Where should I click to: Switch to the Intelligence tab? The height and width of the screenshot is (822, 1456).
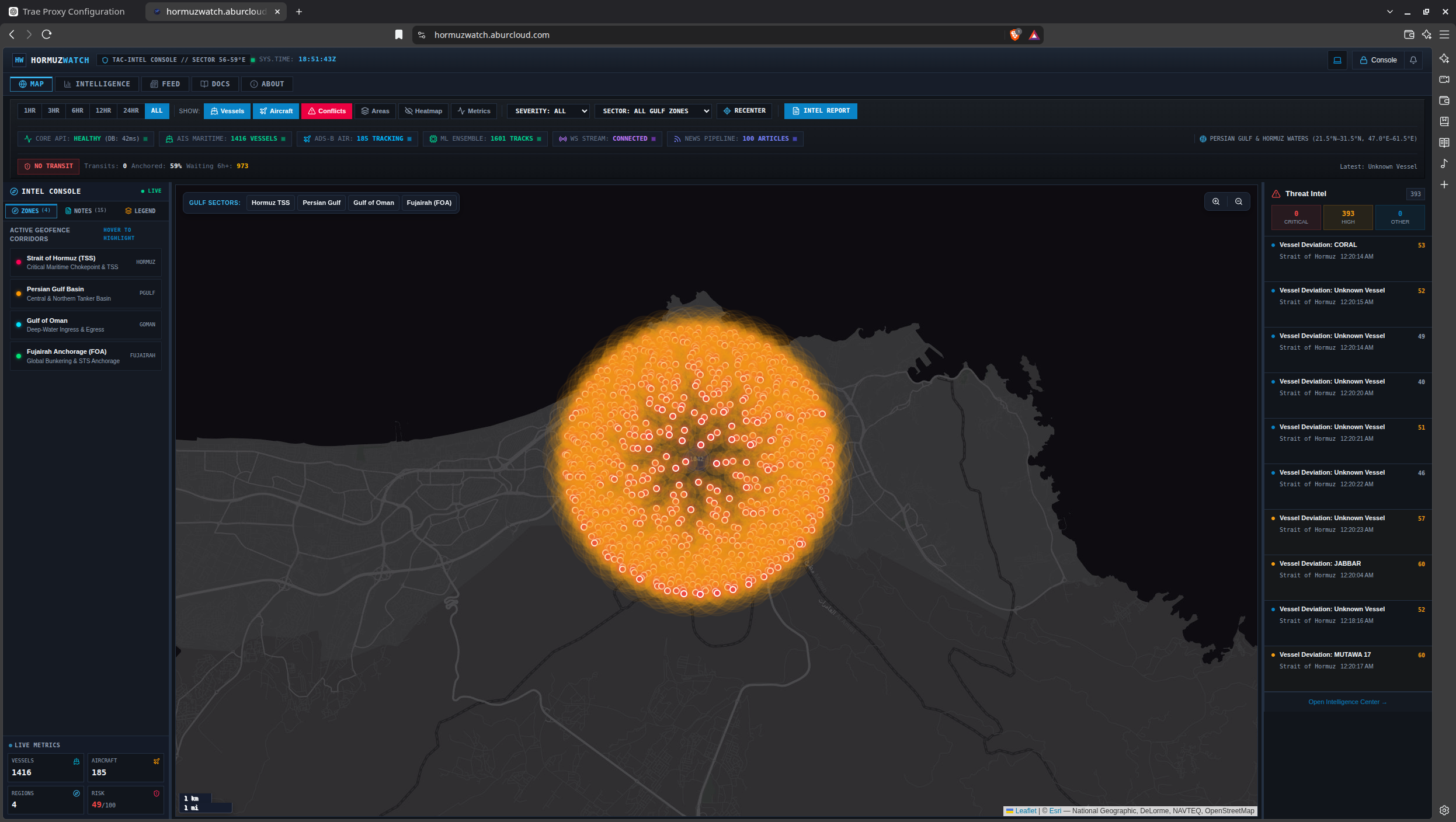click(97, 84)
